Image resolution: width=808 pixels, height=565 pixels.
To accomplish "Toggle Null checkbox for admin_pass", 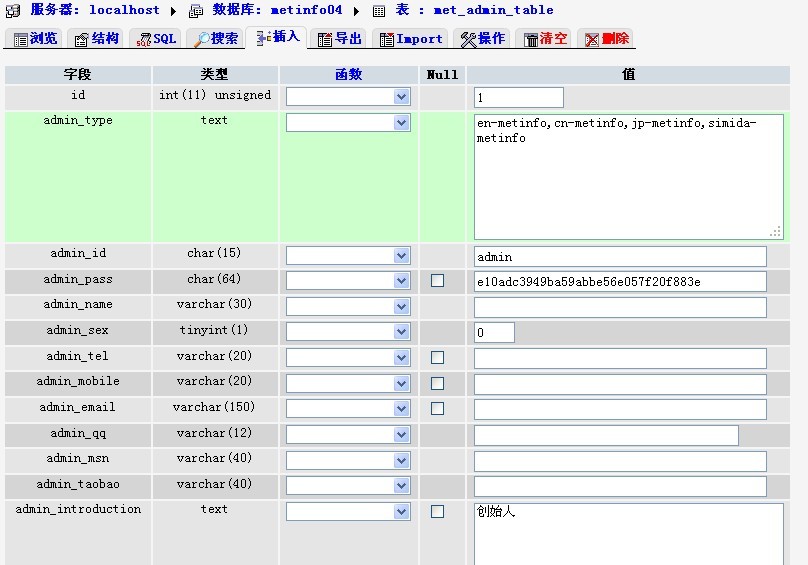I will click(437, 280).
